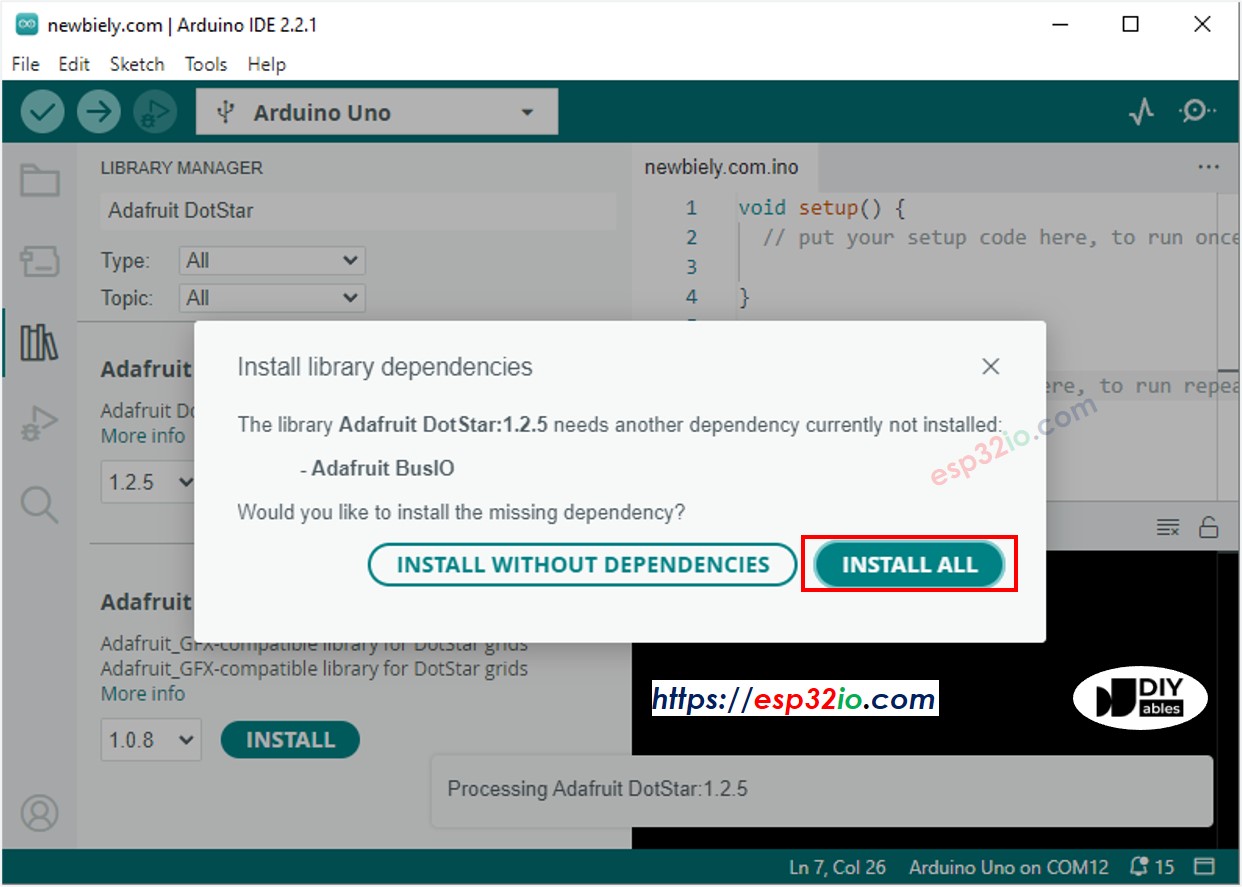Open the Serial Monitor icon
1242x887 pixels.
pos(1196,112)
